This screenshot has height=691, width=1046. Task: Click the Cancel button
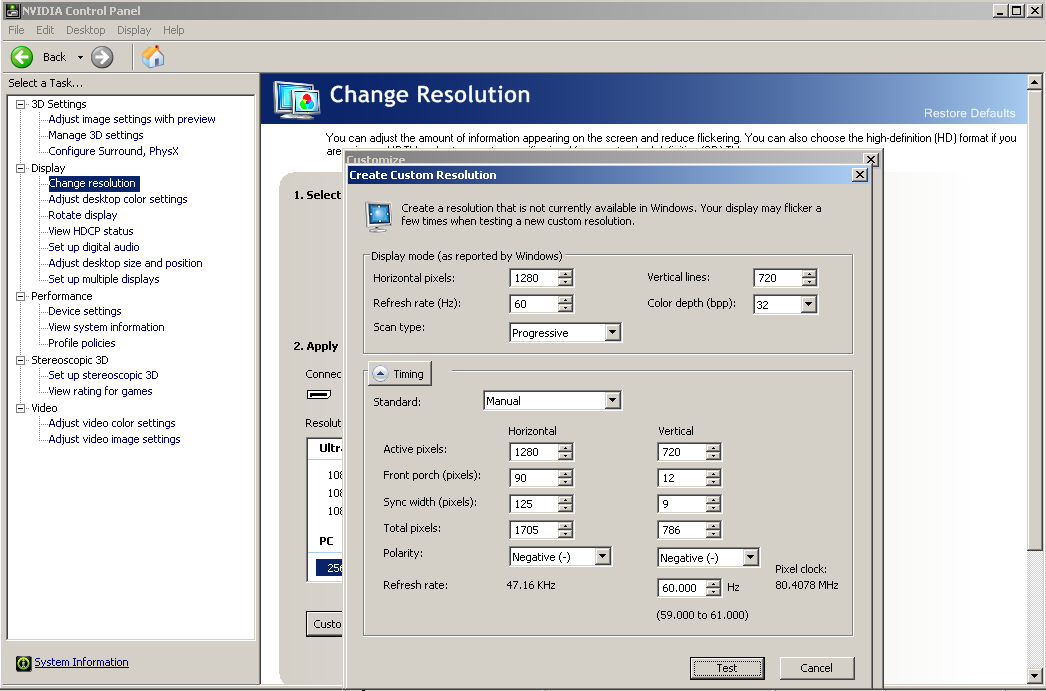tap(817, 668)
